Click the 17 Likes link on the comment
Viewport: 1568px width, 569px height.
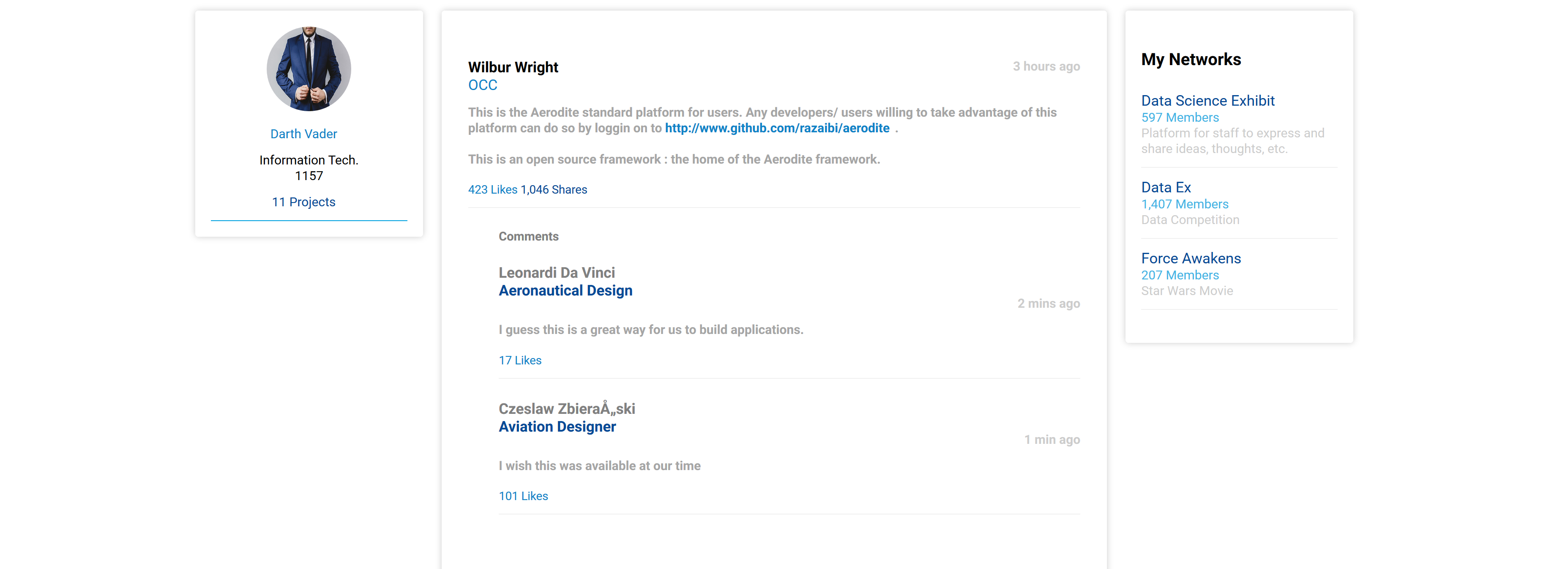pos(519,360)
